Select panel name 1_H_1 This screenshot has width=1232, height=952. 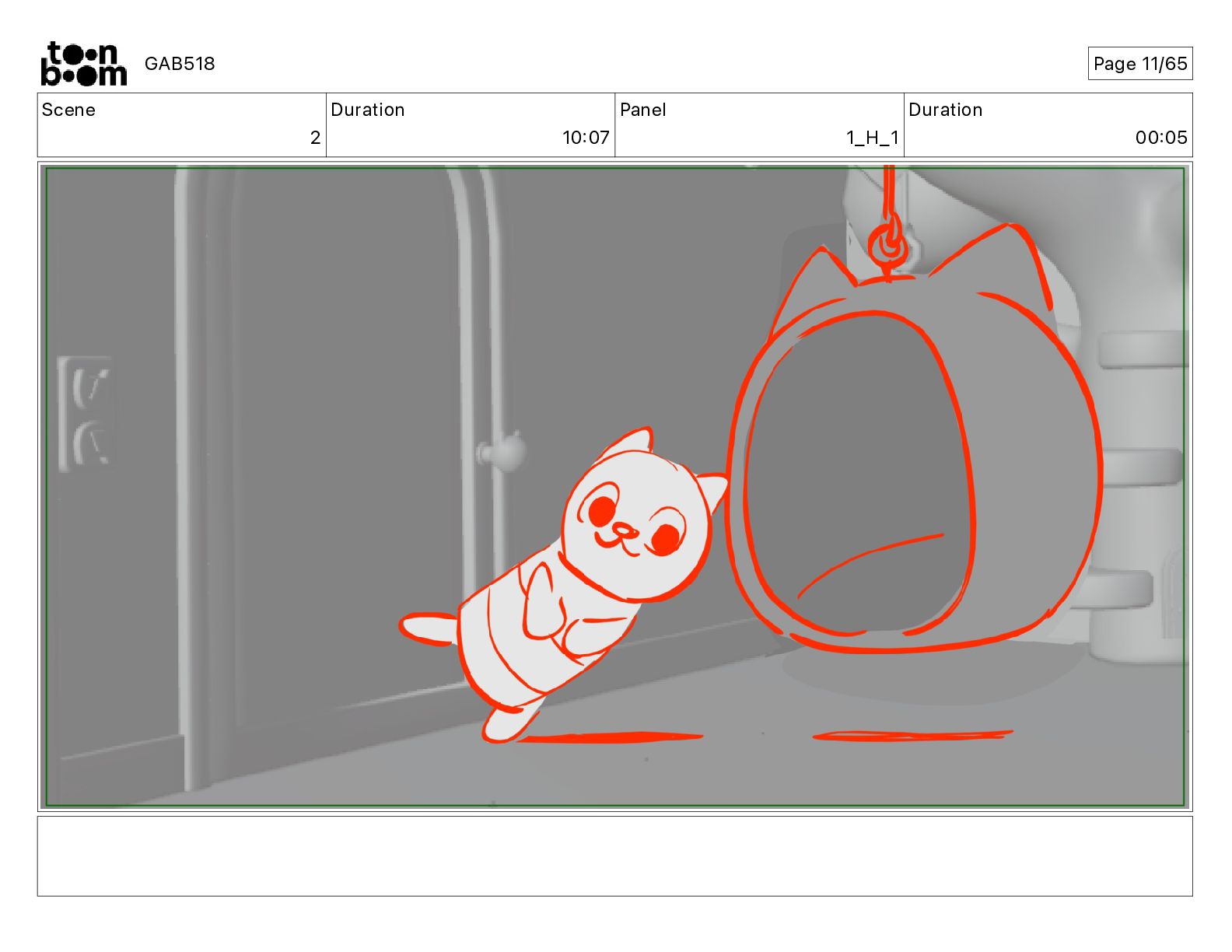(x=873, y=138)
